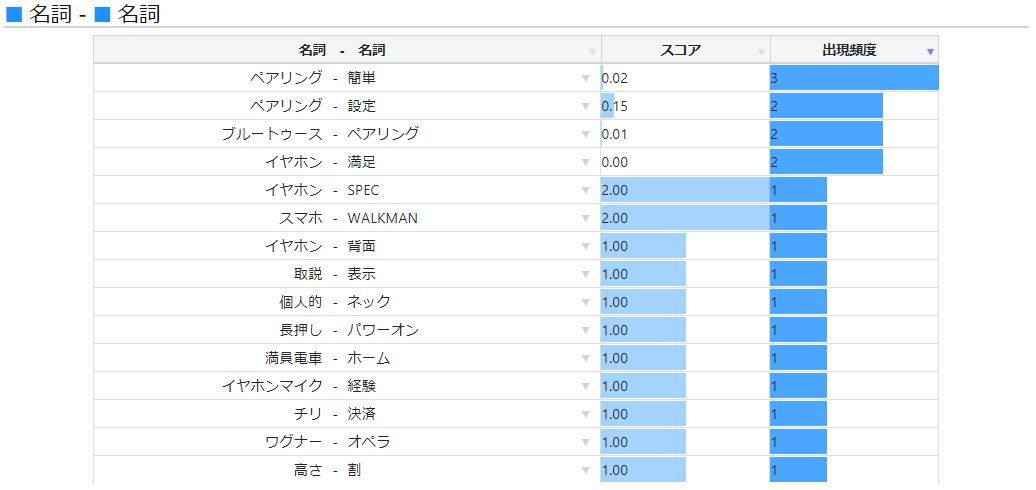Click arrow beside イヤホン - SPEC
Image resolution: width=1036 pixels, height=490 pixels.
click(585, 190)
